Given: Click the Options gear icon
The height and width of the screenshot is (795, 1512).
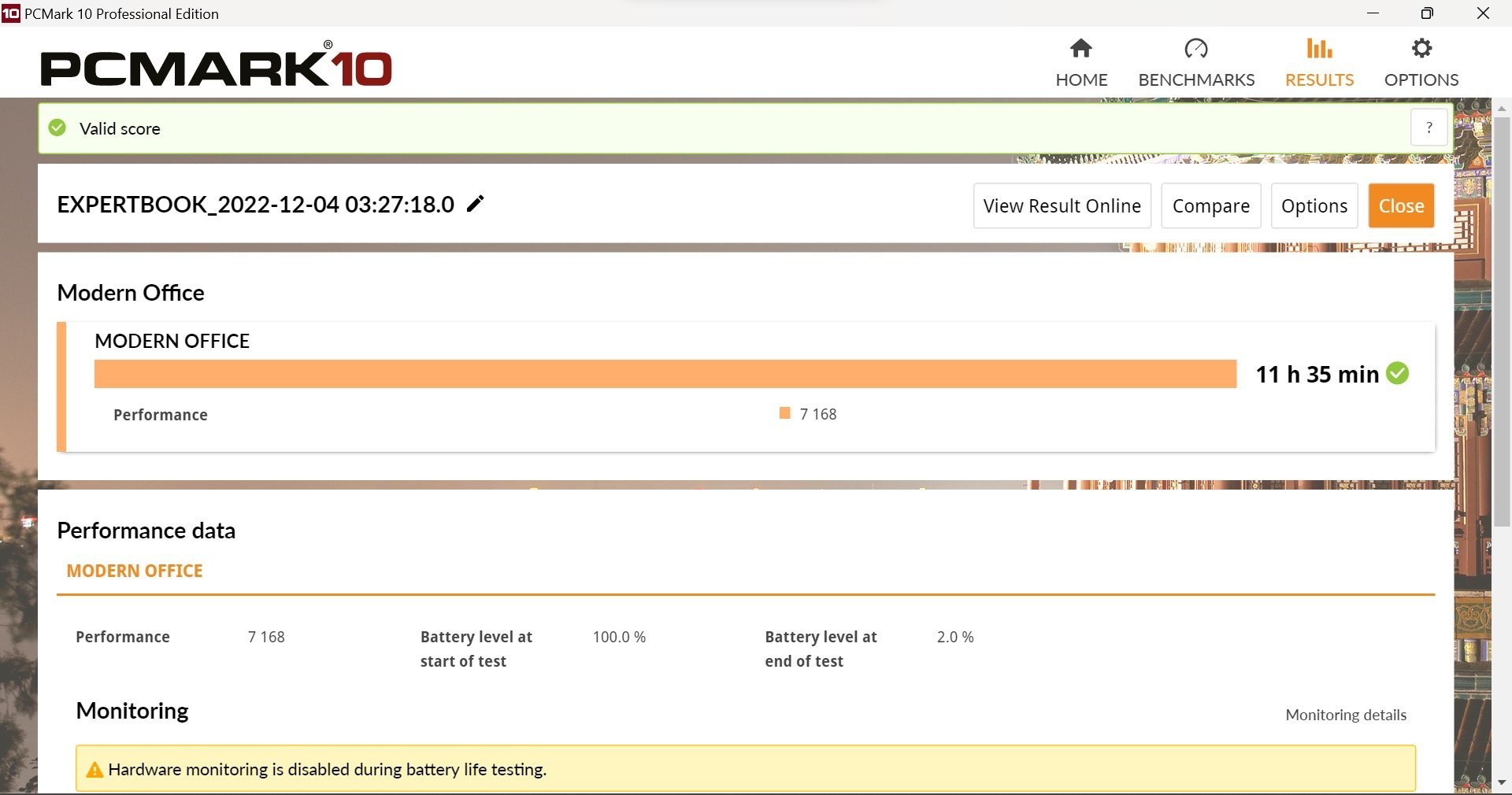Looking at the screenshot, I should pyautogui.click(x=1421, y=49).
